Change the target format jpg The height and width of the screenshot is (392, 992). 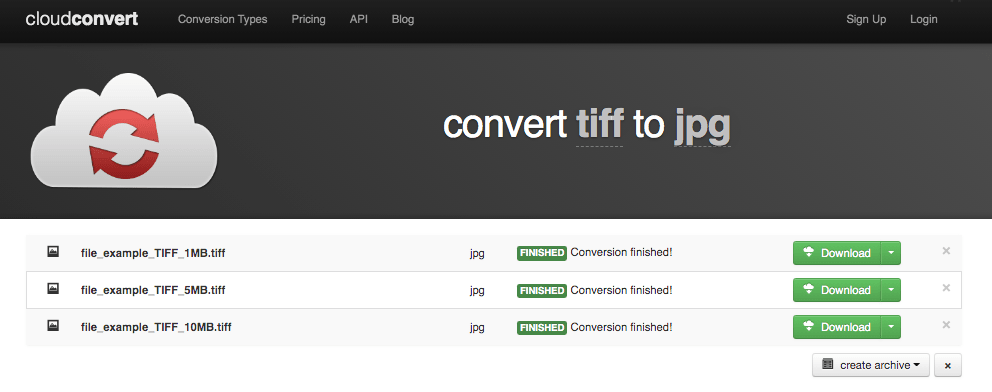click(x=702, y=127)
